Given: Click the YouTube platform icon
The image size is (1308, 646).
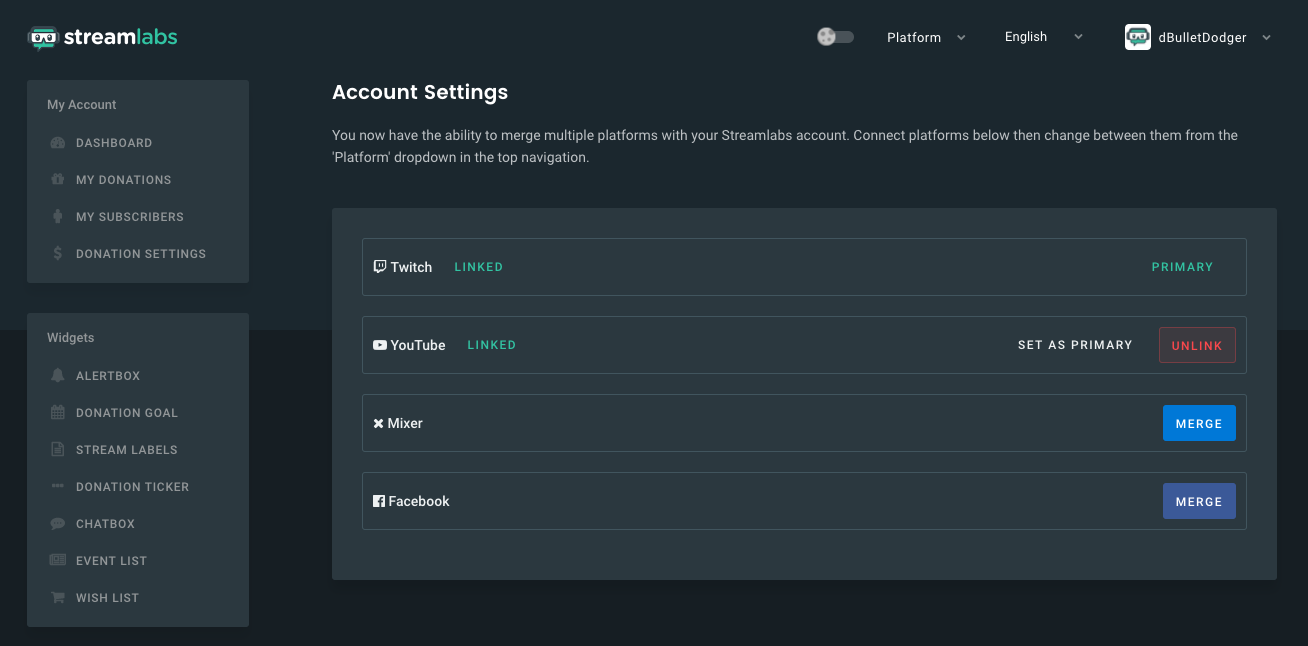Looking at the screenshot, I should (380, 345).
